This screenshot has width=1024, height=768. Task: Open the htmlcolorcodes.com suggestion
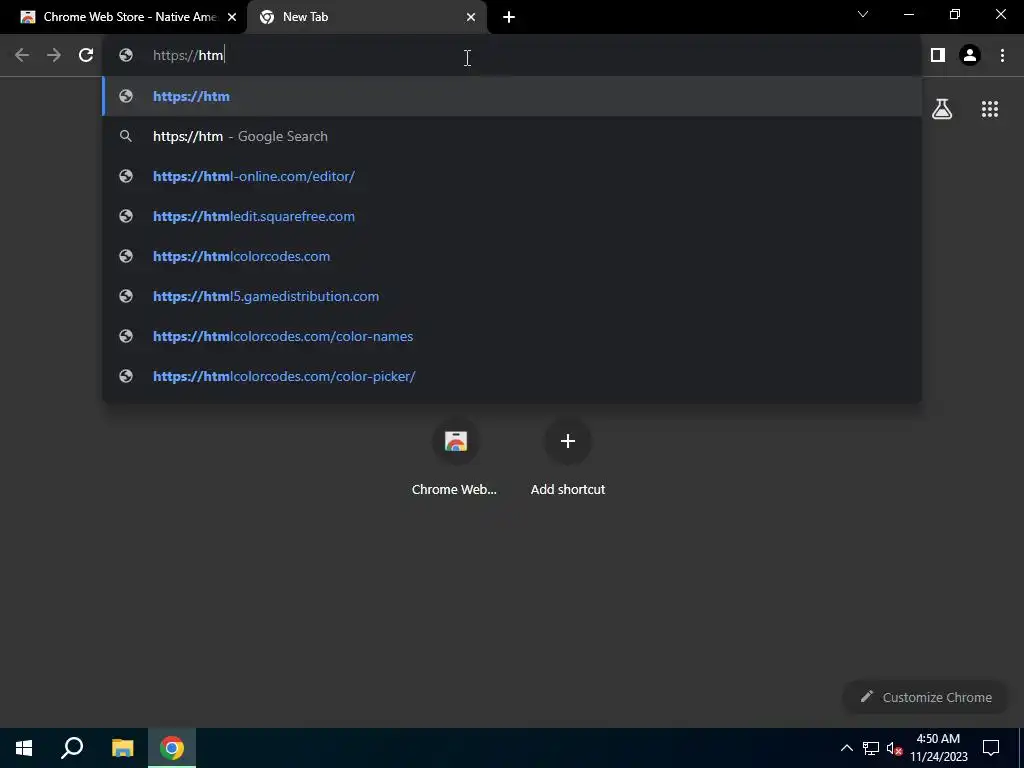[512, 256]
